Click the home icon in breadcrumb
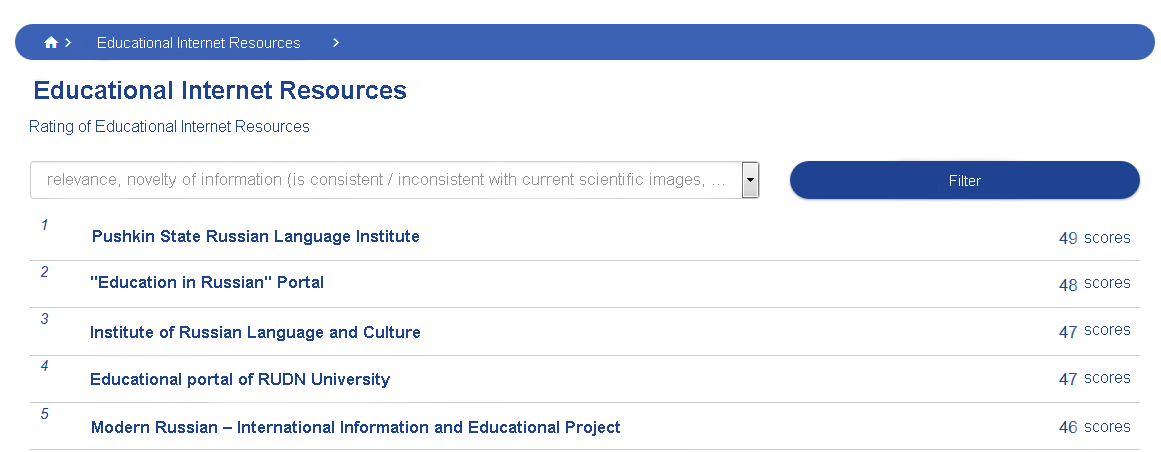 coord(50,43)
